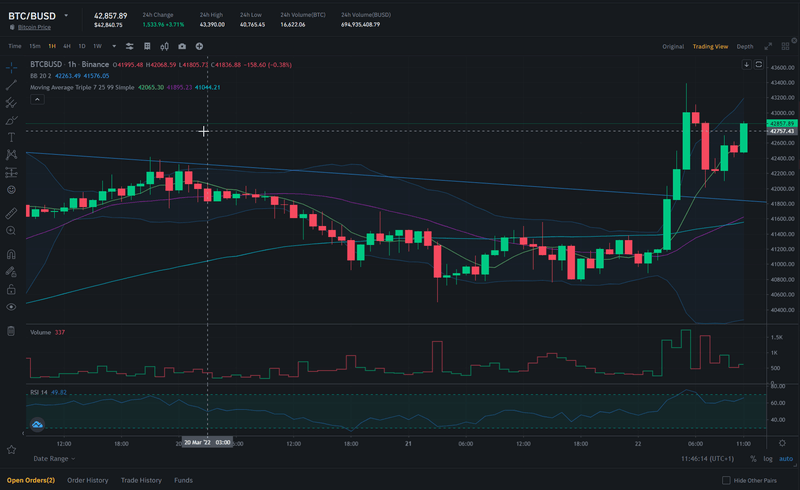This screenshot has height=490, width=800.
Task: Click the down-arrow button on chart corner
Action: click(x=746, y=64)
